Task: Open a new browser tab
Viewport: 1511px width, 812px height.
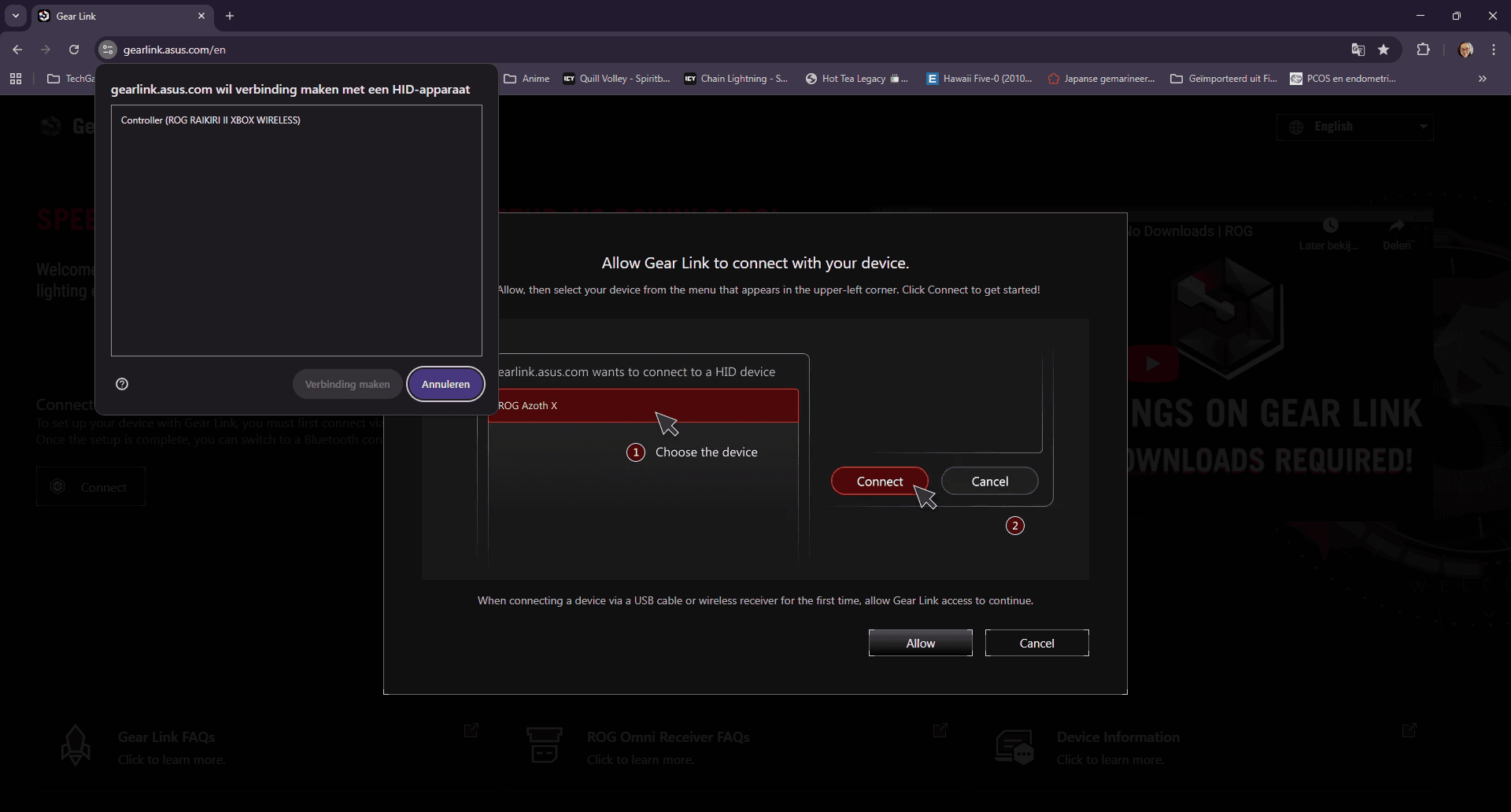Action: pos(230,16)
